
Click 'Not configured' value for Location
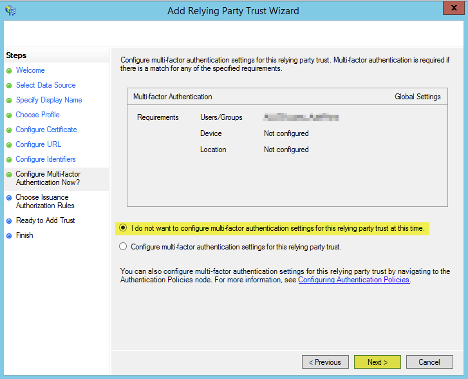click(286, 149)
